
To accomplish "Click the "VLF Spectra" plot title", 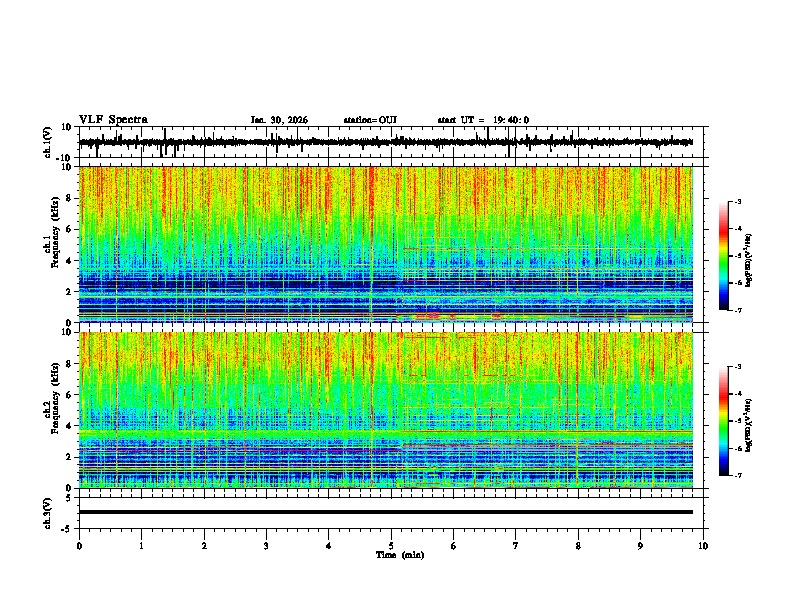I will point(113,120).
